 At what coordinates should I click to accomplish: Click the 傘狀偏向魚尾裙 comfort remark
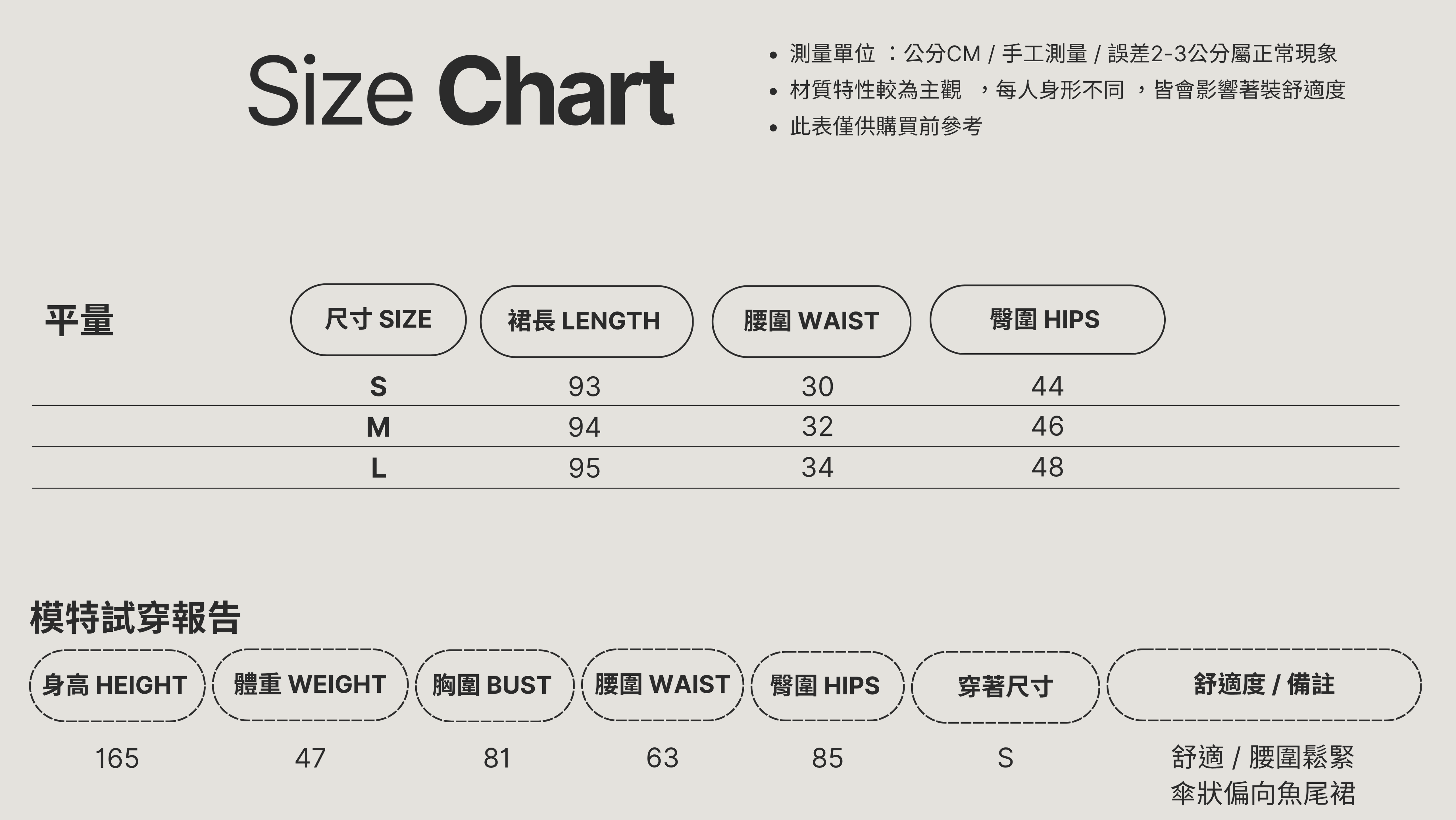[1263, 793]
